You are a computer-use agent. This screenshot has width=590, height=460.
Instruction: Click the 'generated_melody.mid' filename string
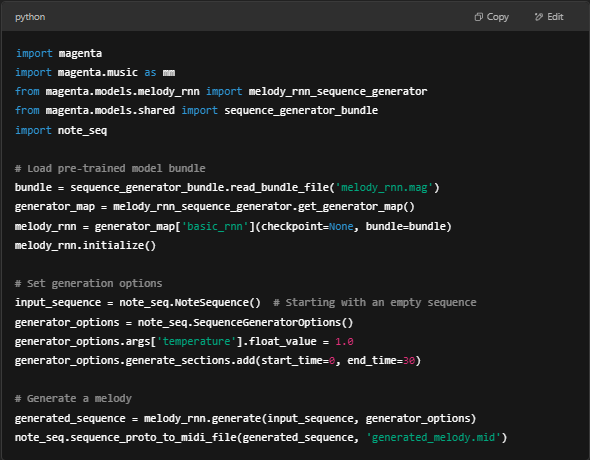pos(433,437)
